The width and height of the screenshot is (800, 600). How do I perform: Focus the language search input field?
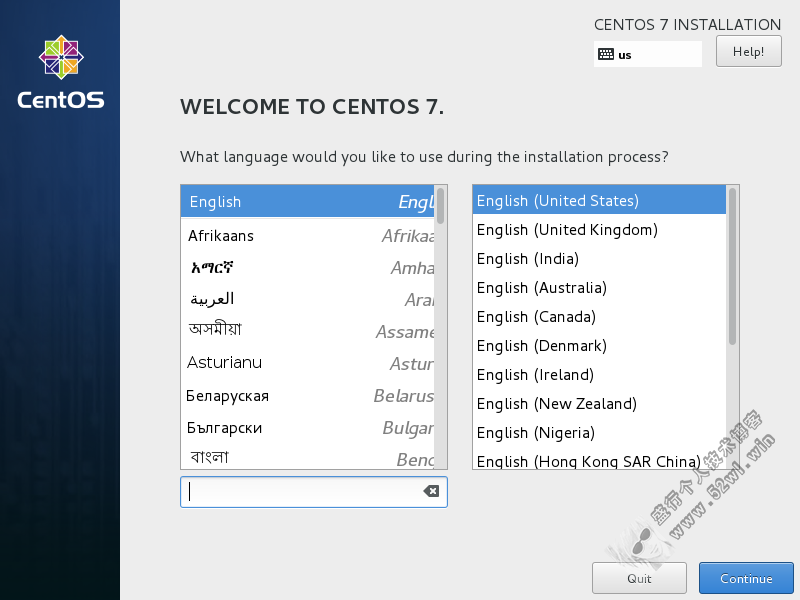(314, 492)
